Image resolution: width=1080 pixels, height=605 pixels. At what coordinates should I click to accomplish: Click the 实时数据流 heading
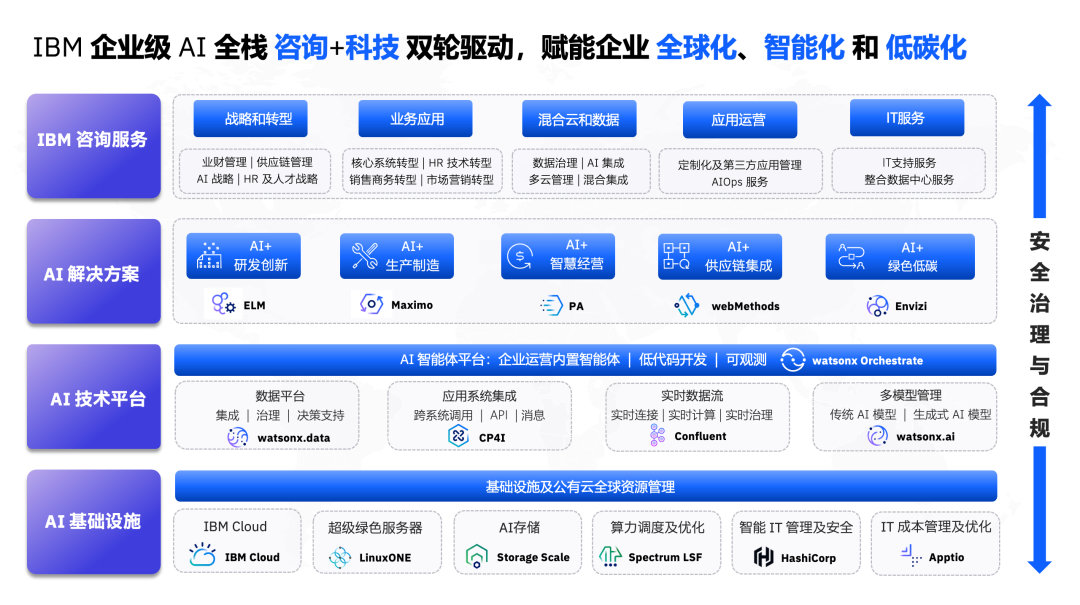(692, 396)
